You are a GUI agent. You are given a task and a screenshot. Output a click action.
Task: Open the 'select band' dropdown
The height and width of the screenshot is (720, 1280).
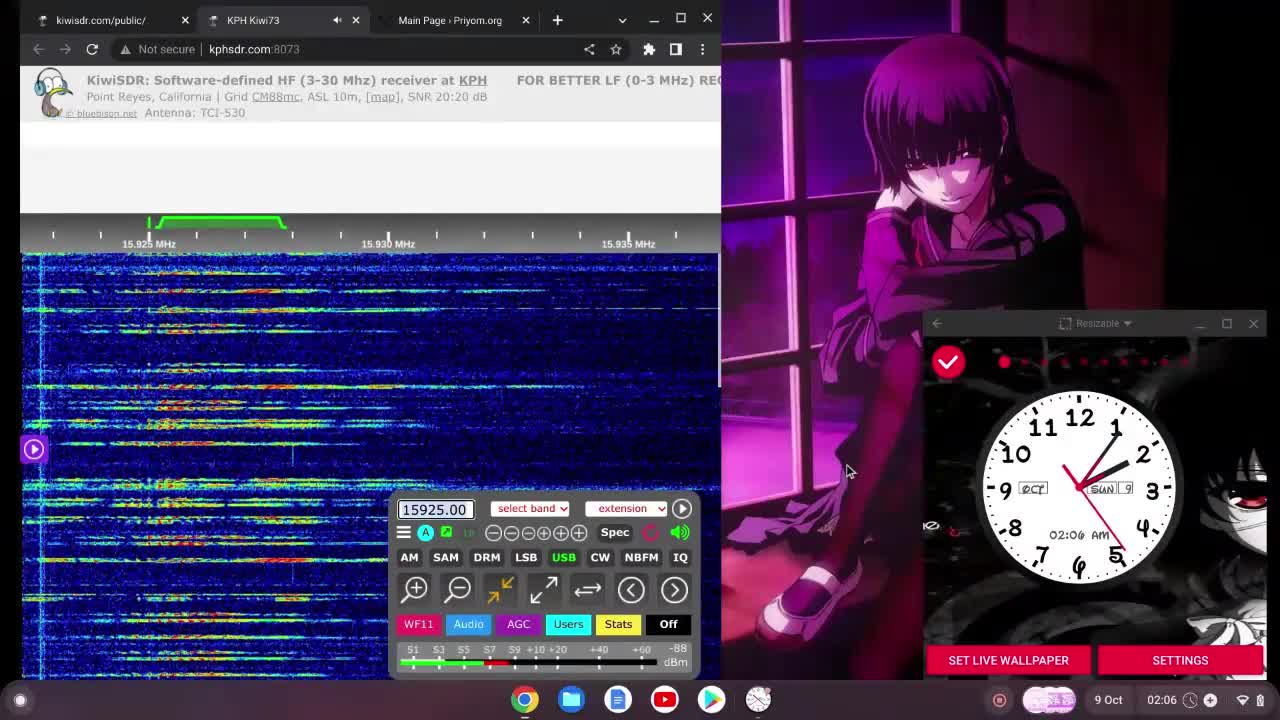click(530, 509)
